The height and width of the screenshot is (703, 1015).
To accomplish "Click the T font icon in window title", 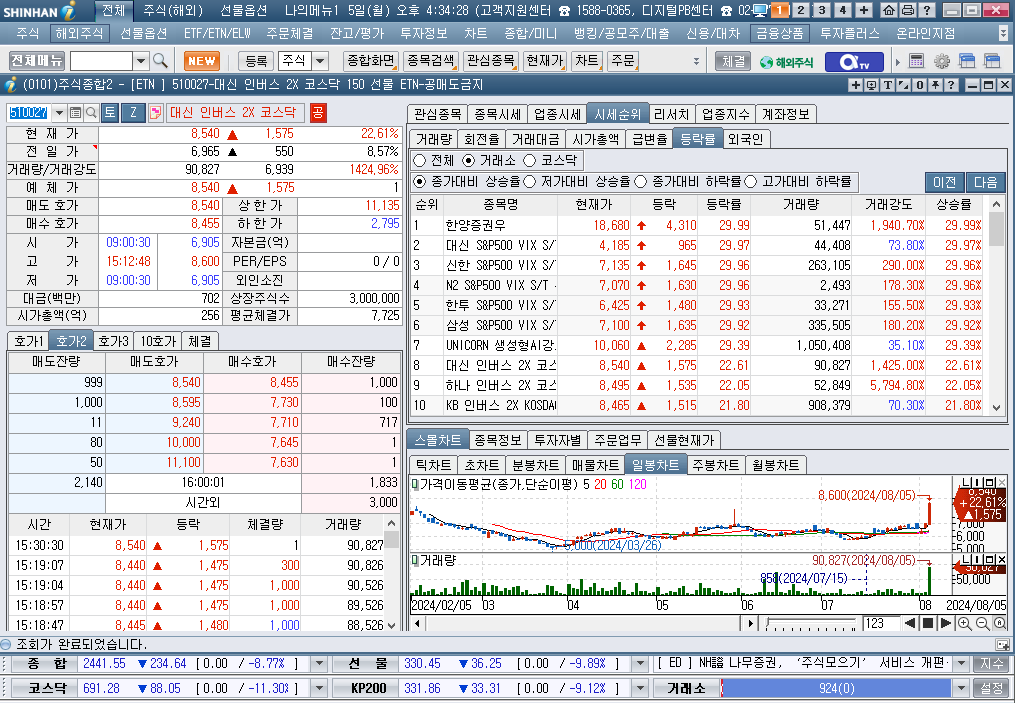I will [x=887, y=85].
